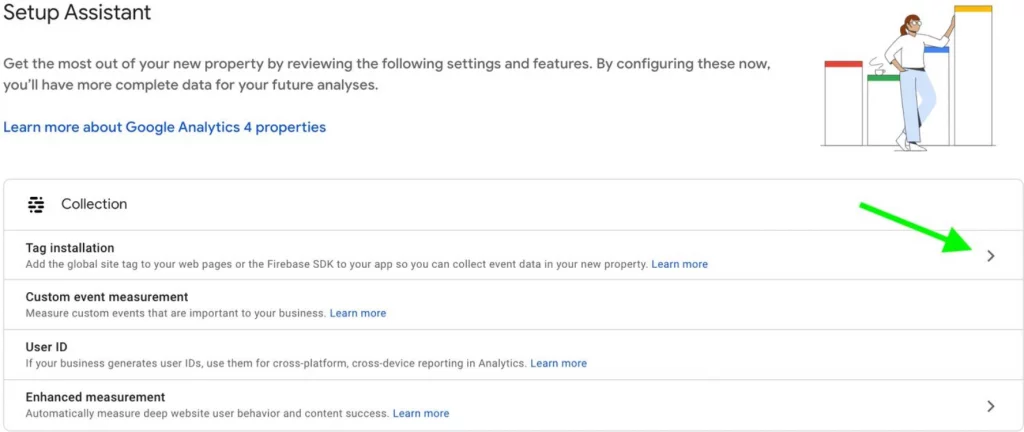The height and width of the screenshot is (432, 1024).
Task: Click Learn more next to Enhanced measurement text
Action: click(x=421, y=413)
